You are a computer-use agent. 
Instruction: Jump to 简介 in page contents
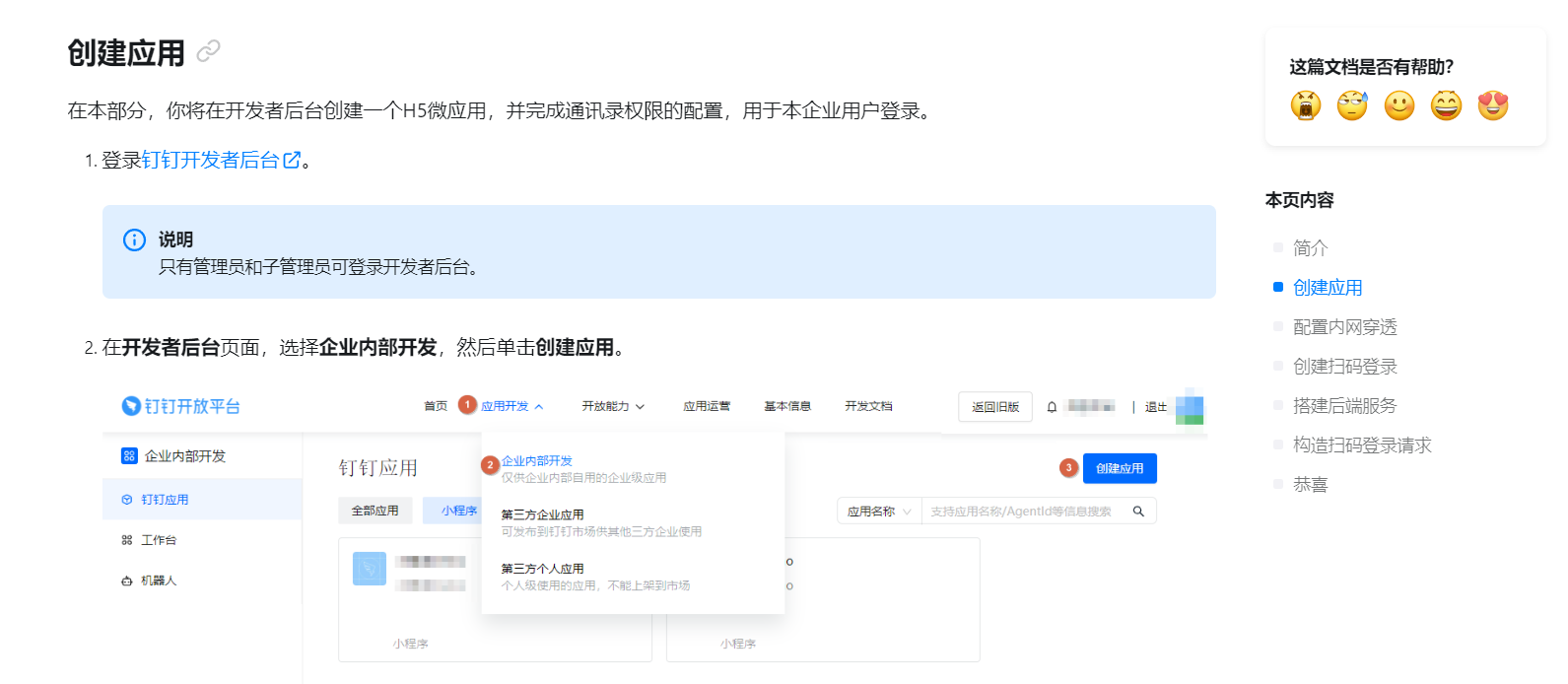tap(1310, 247)
